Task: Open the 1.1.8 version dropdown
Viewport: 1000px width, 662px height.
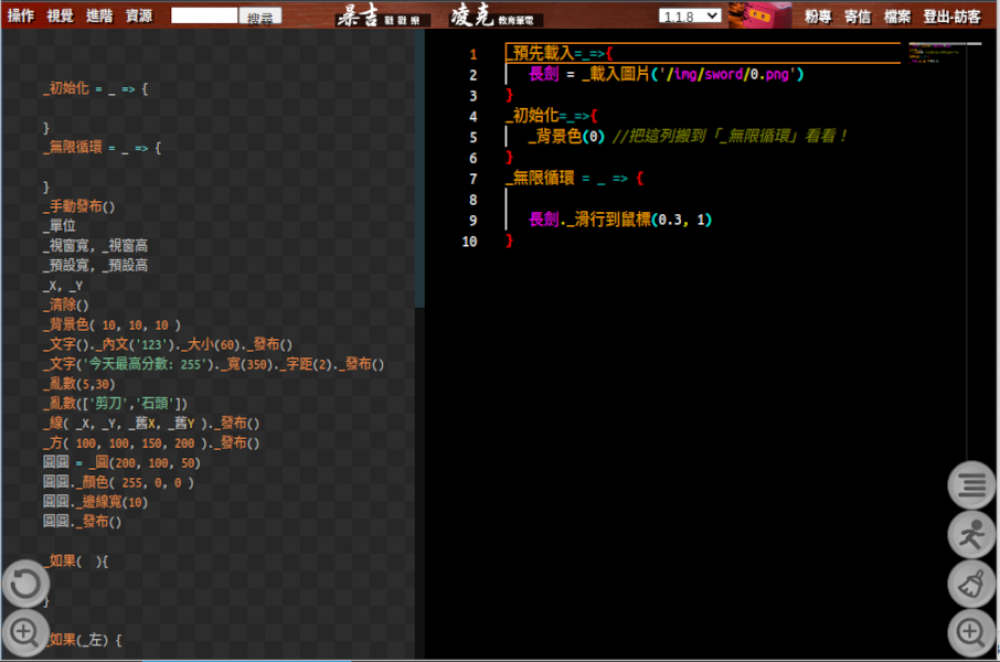Action: pos(690,15)
